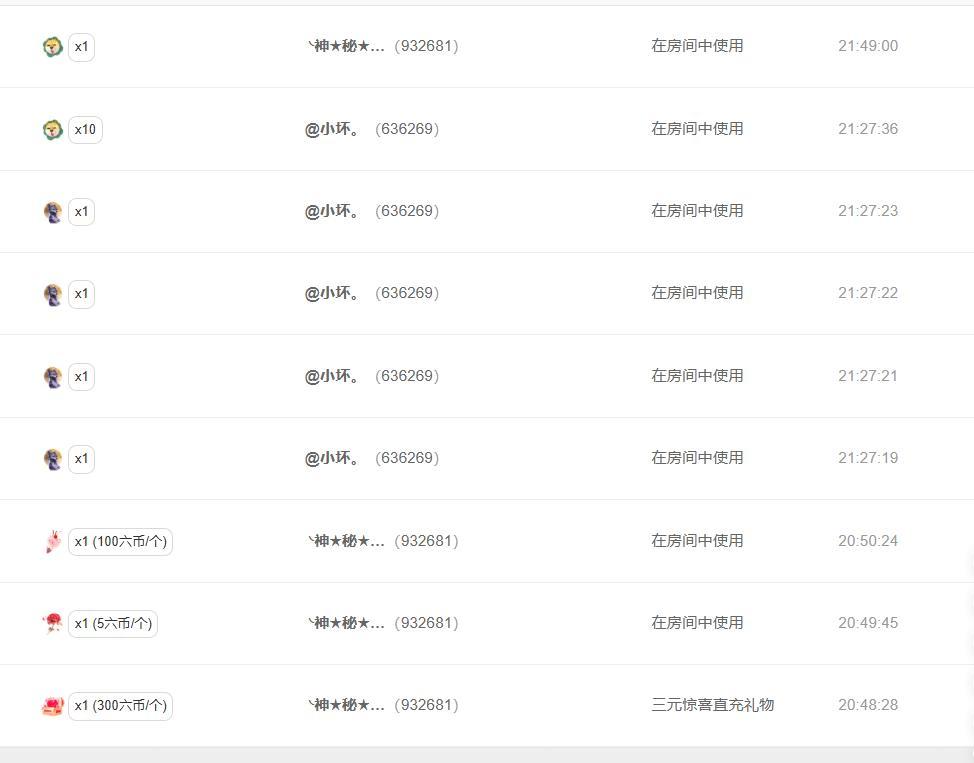This screenshot has height=763, width=974.
Task: Click the 21:27:36 timestamp
Action: click(x=868, y=129)
